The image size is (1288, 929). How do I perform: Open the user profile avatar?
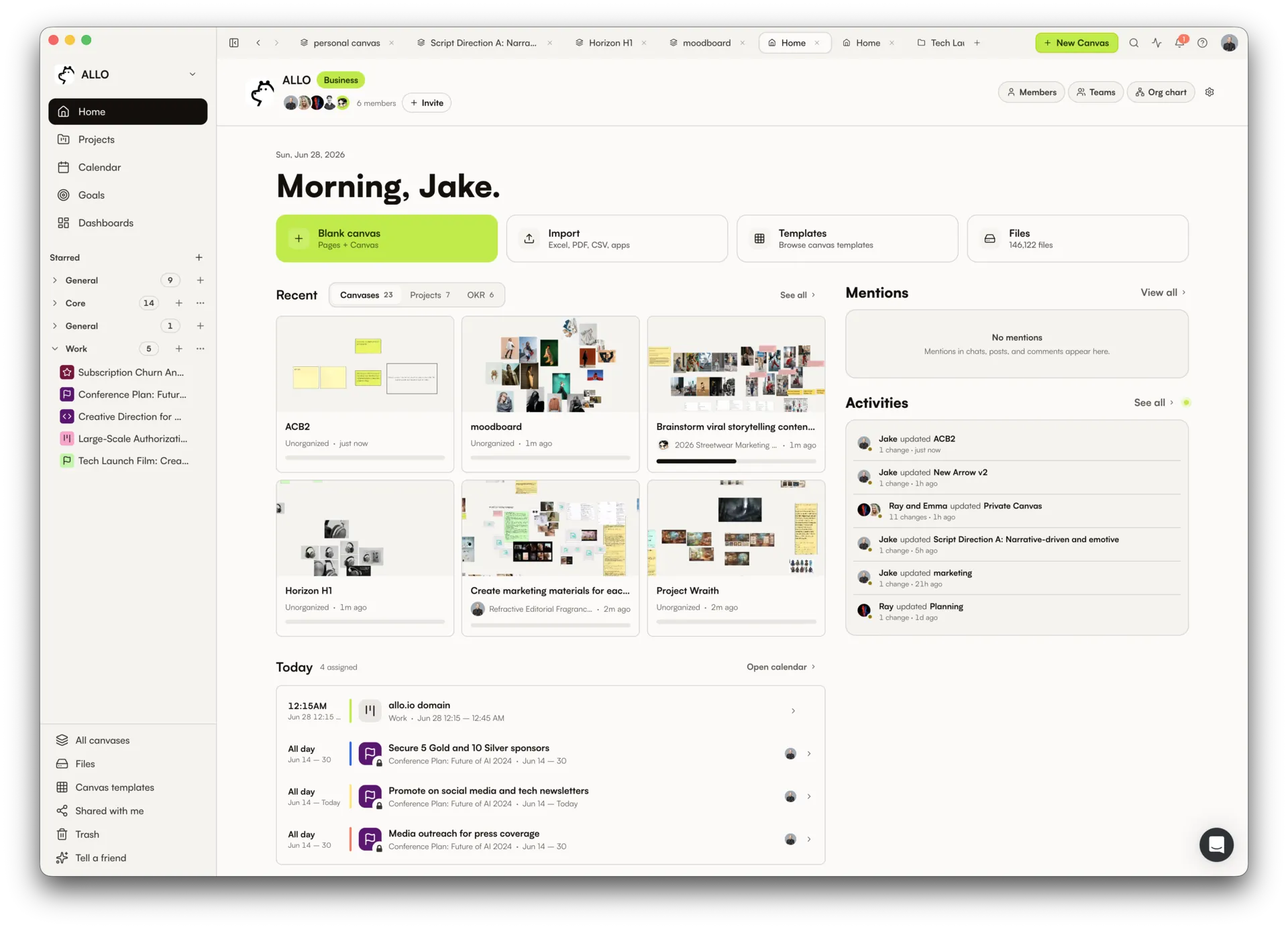1229,43
